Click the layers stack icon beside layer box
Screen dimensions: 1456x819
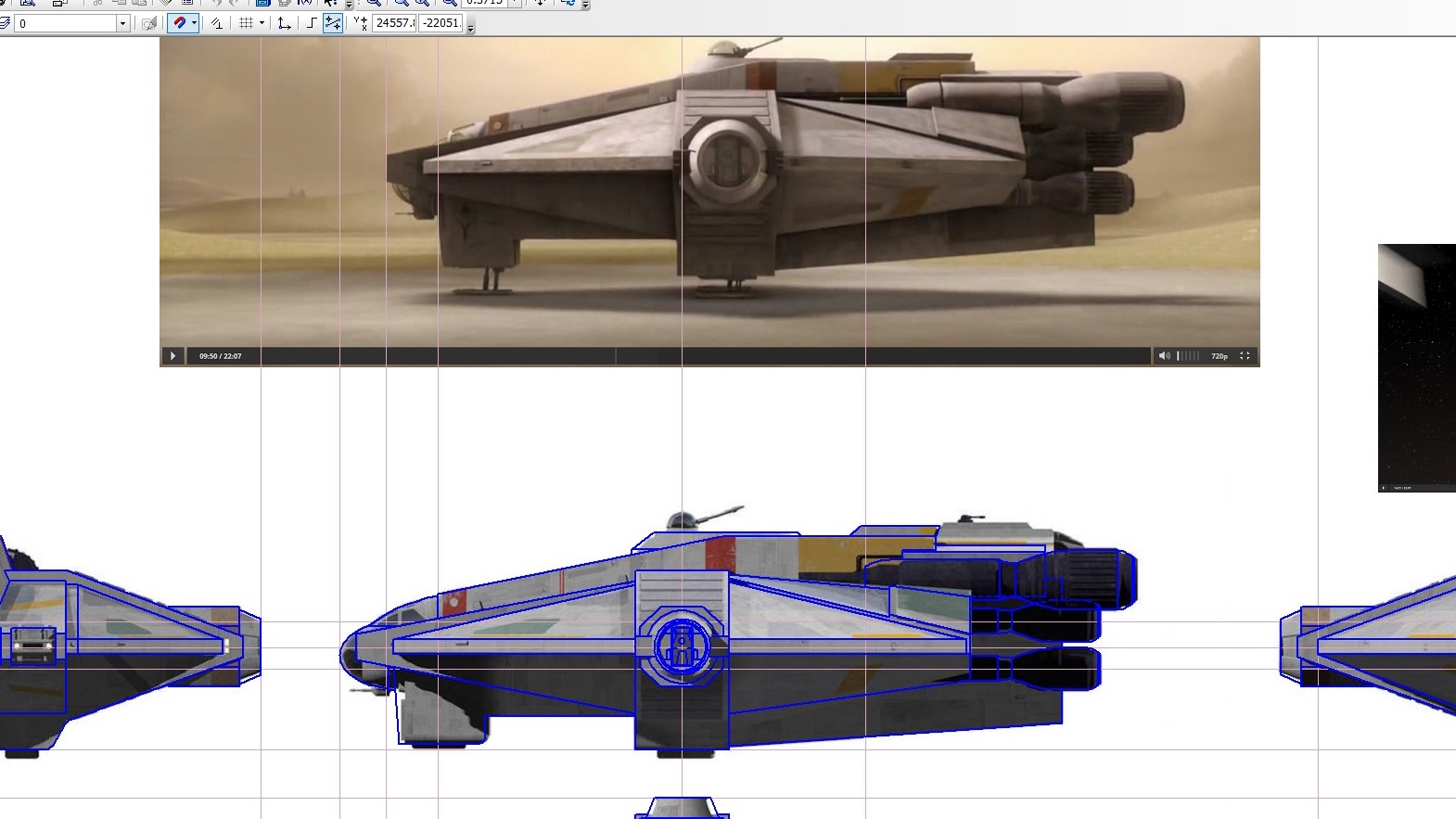(x=5, y=23)
